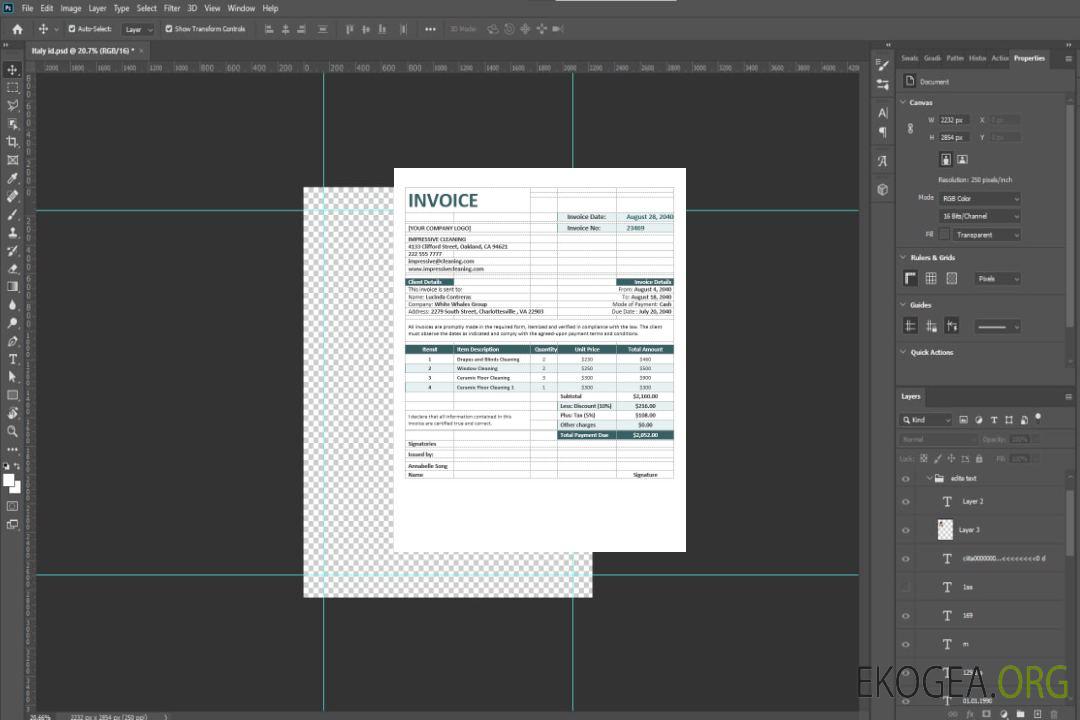The image size is (1080, 720).
Task: Open the Paragraph panel icon
Action: [883, 132]
